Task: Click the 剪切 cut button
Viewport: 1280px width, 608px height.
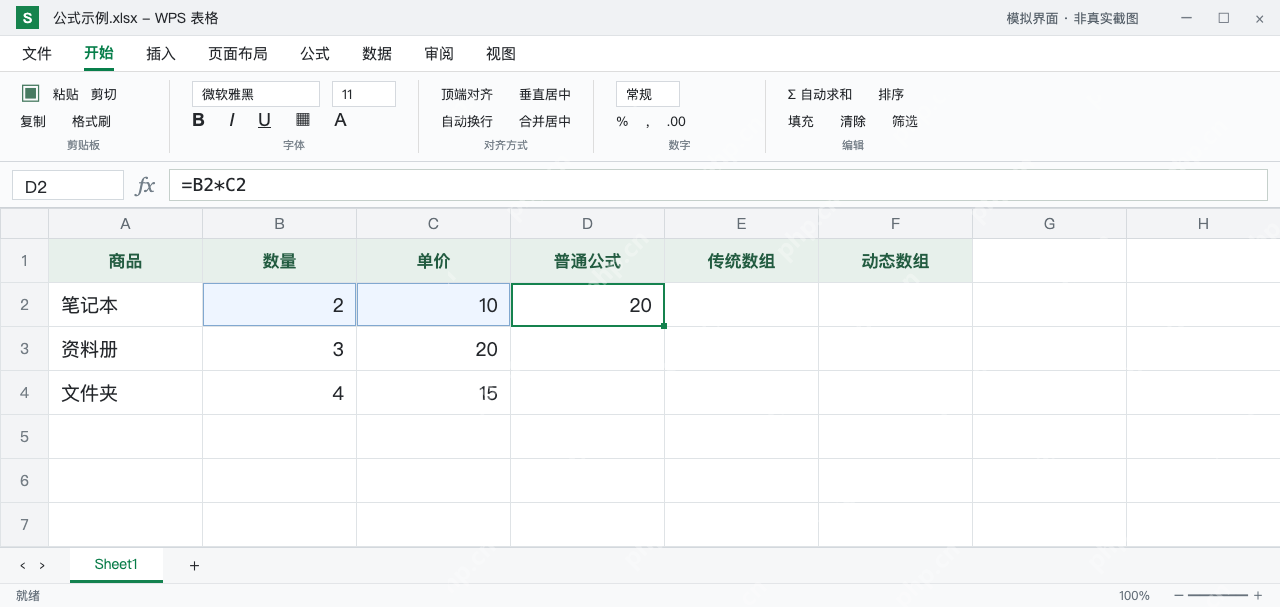Action: [104, 94]
